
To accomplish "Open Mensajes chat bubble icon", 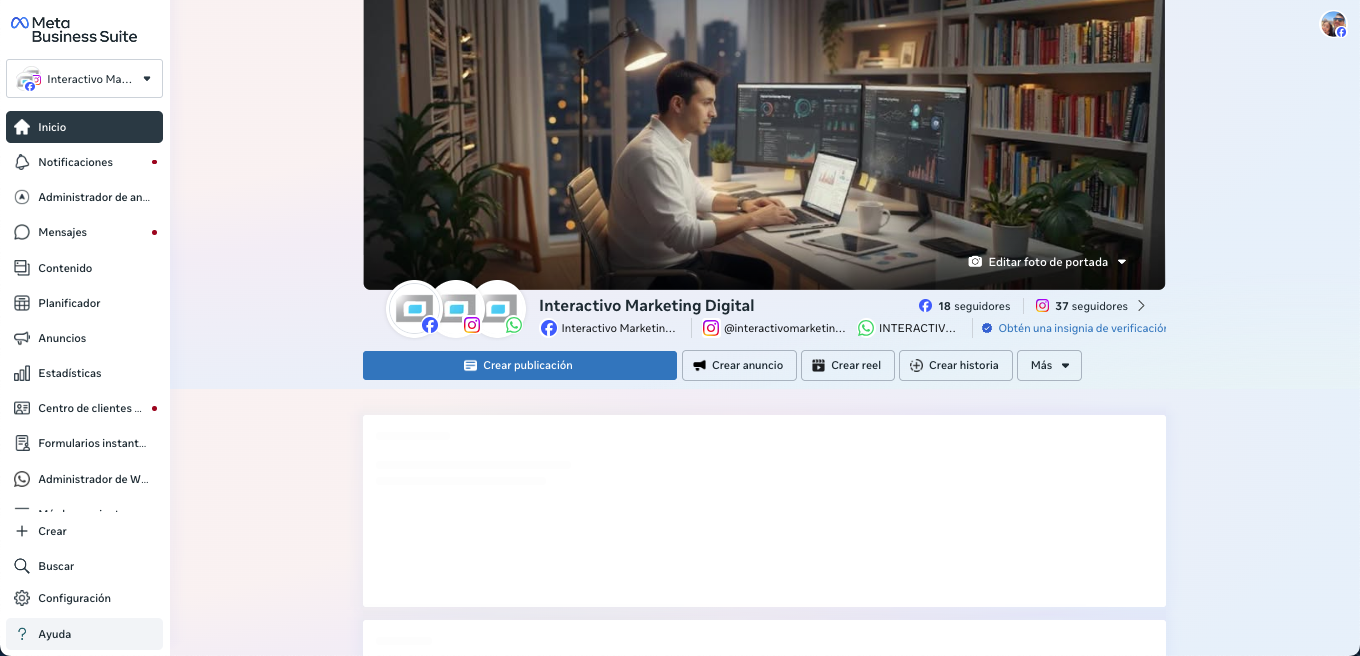I will click(x=22, y=232).
